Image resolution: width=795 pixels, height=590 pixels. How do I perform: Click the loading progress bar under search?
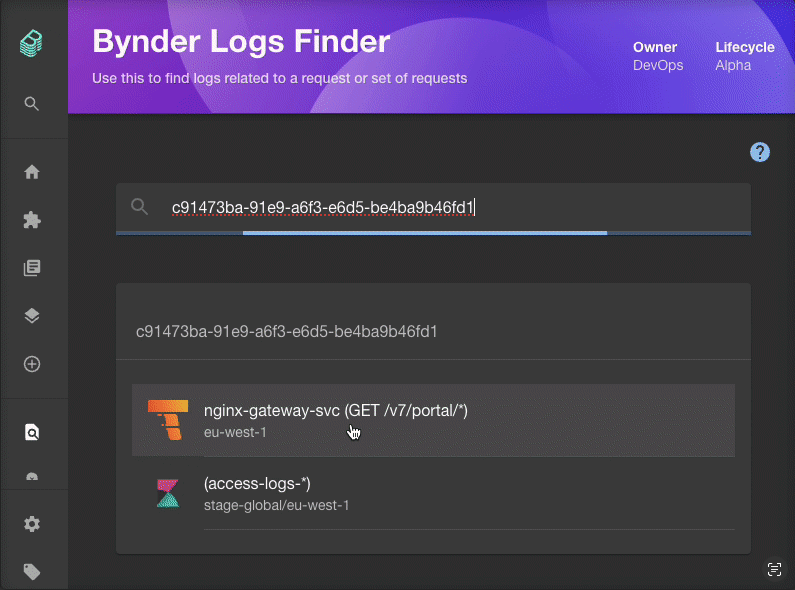coord(433,233)
